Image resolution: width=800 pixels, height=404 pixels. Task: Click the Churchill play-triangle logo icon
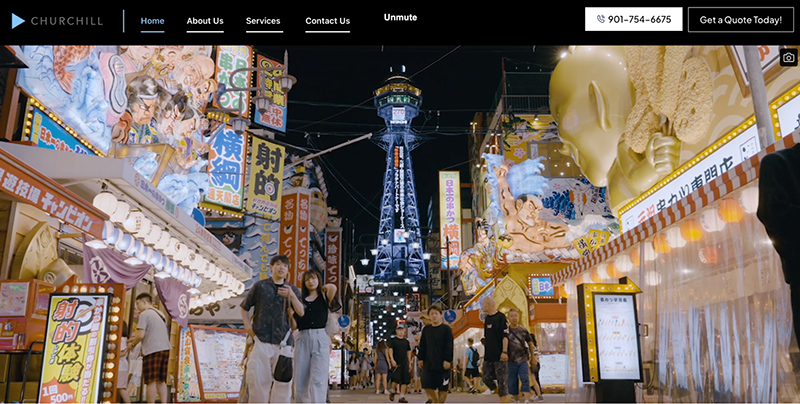tap(18, 20)
